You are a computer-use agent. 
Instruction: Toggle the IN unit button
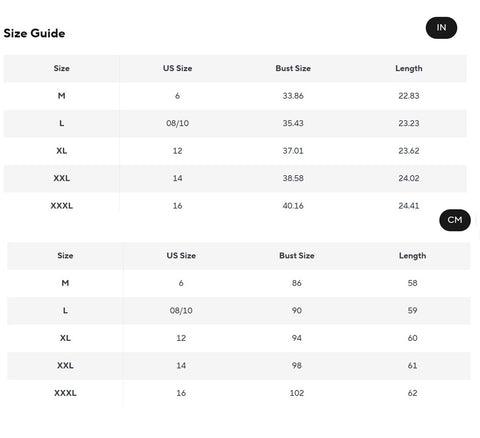441,28
